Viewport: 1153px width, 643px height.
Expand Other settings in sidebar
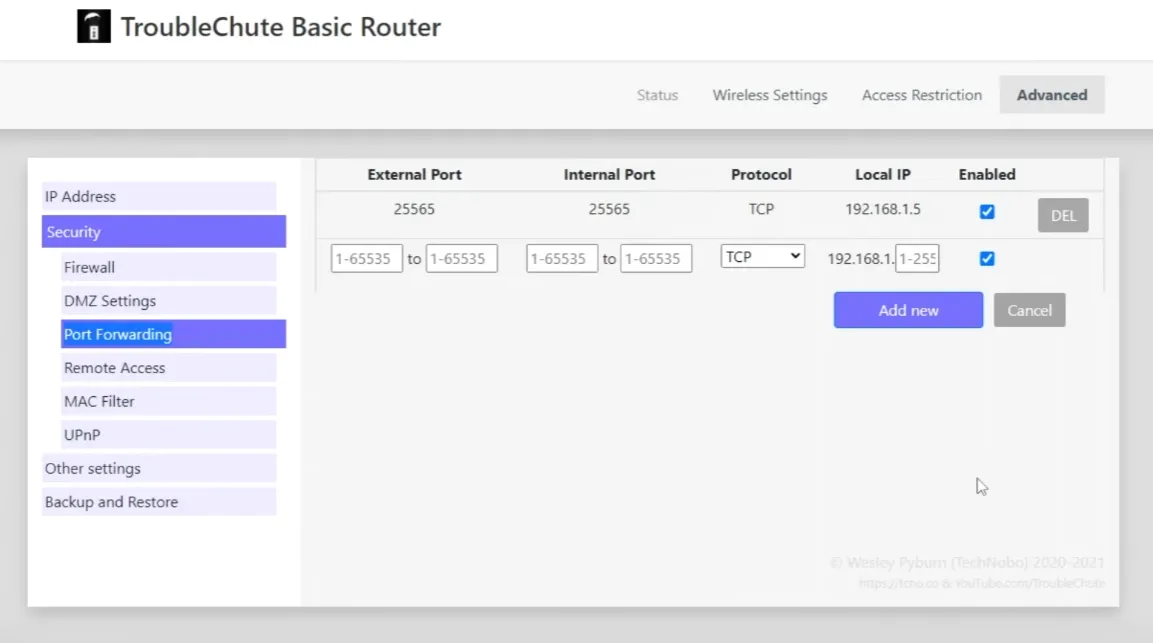click(x=158, y=469)
